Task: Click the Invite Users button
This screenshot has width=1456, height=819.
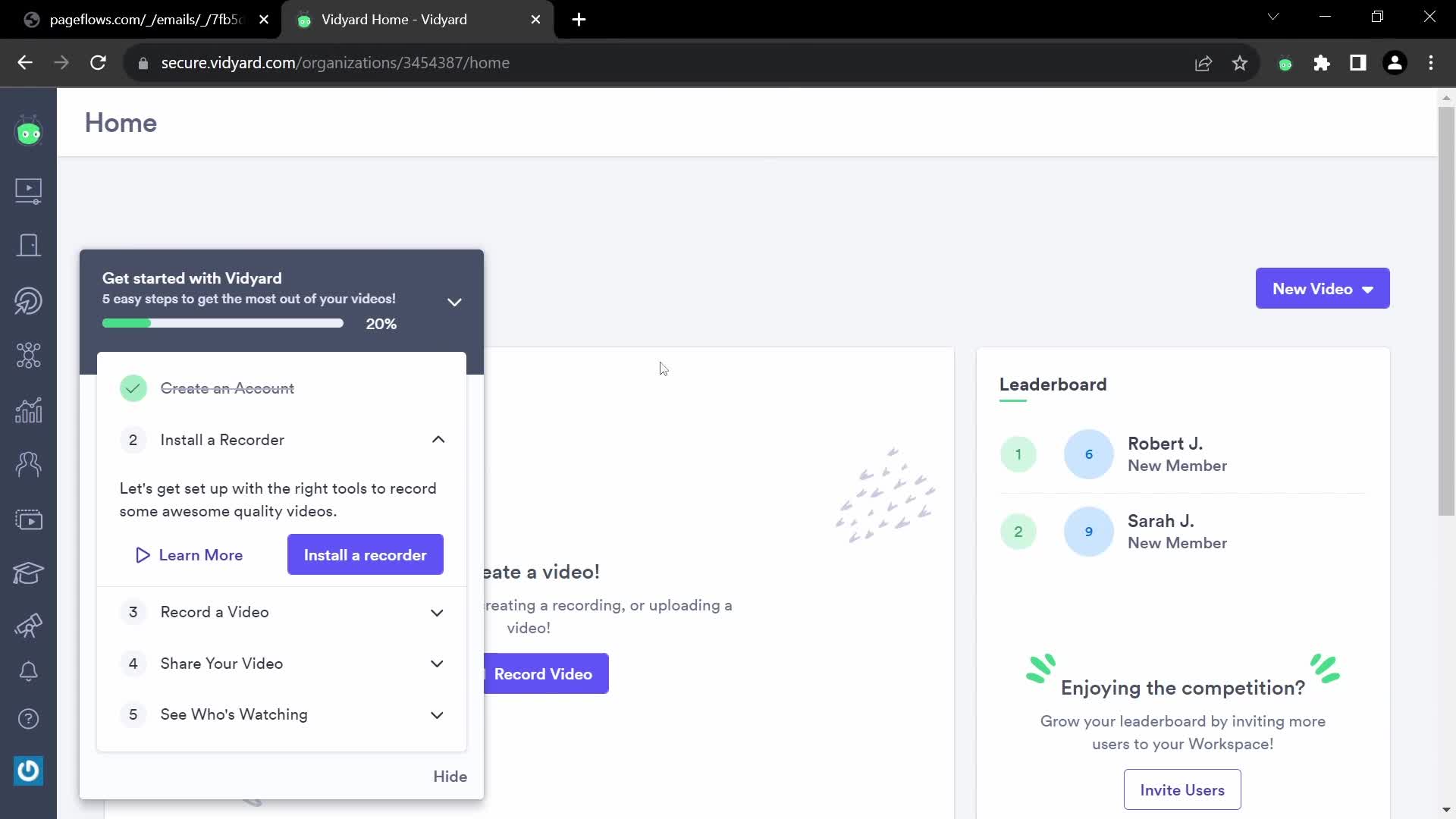Action: click(1183, 790)
